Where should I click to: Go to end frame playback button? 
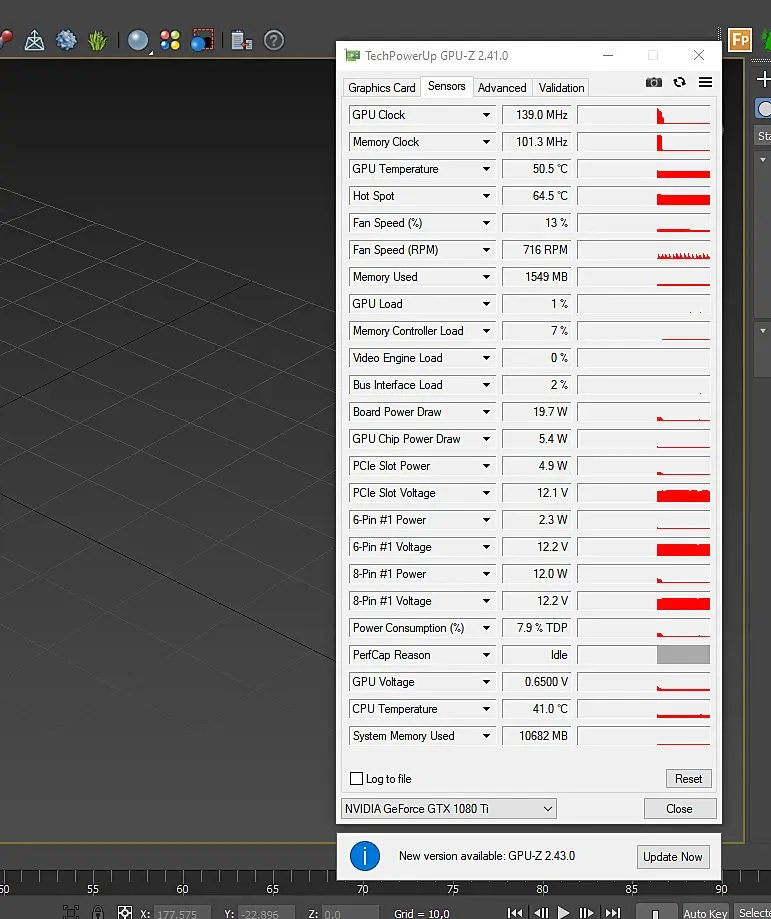[x=613, y=913]
